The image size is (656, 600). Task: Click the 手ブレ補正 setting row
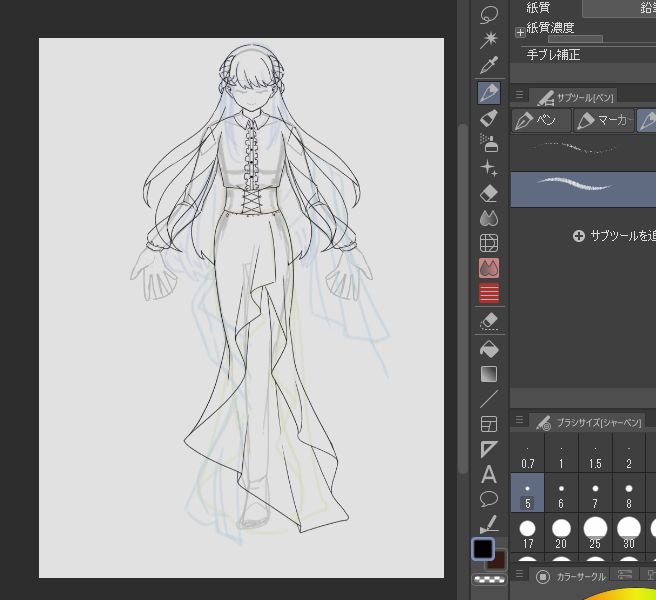click(583, 55)
